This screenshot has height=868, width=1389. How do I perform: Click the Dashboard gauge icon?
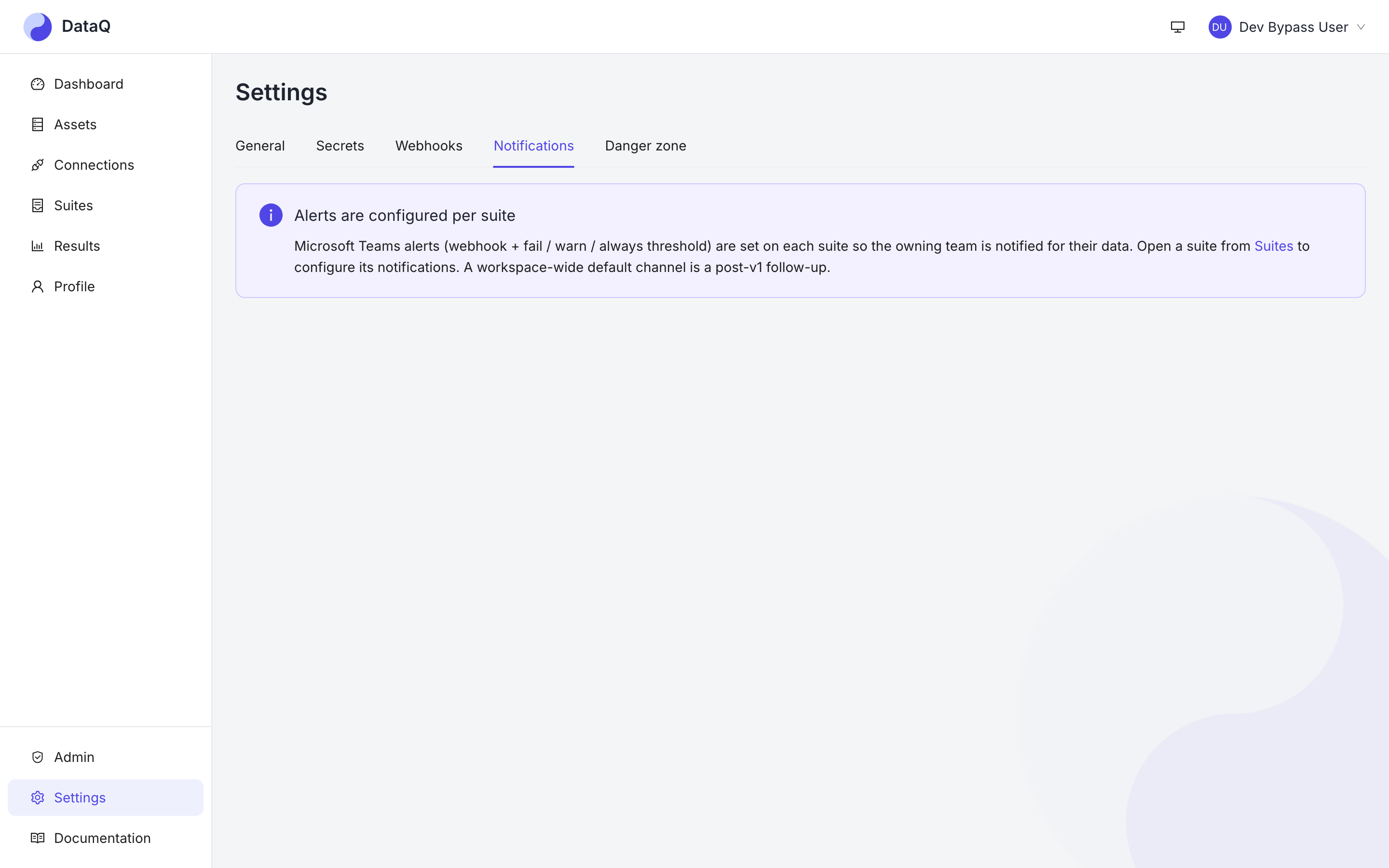[37, 84]
